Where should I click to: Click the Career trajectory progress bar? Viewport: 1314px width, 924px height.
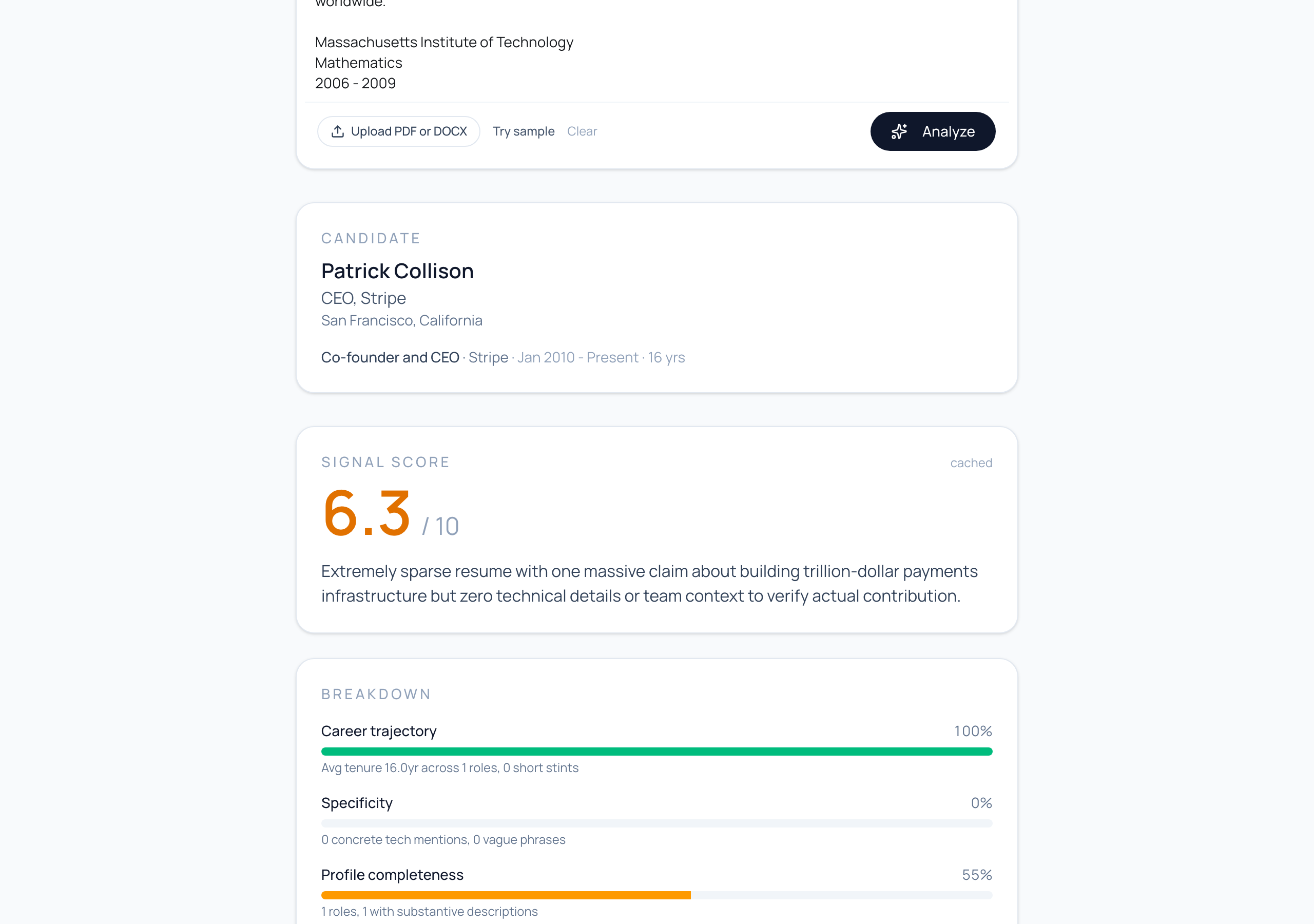[x=657, y=751]
